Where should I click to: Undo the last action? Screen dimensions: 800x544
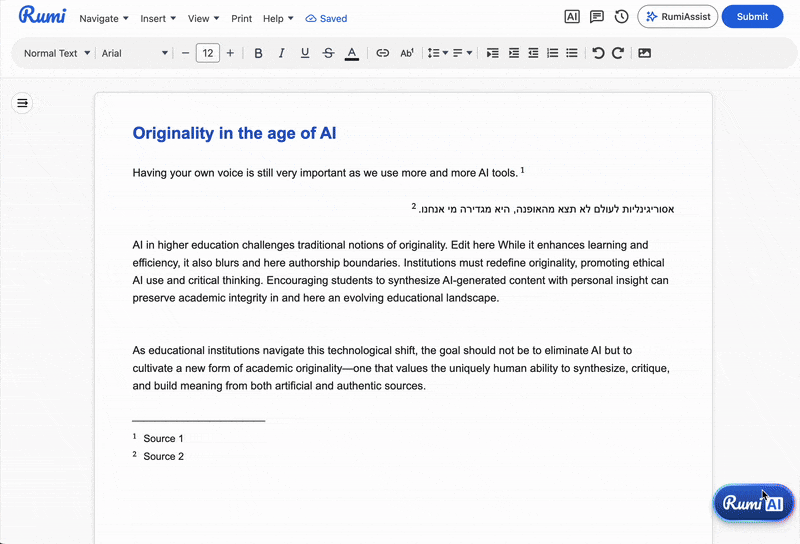pyautogui.click(x=598, y=53)
